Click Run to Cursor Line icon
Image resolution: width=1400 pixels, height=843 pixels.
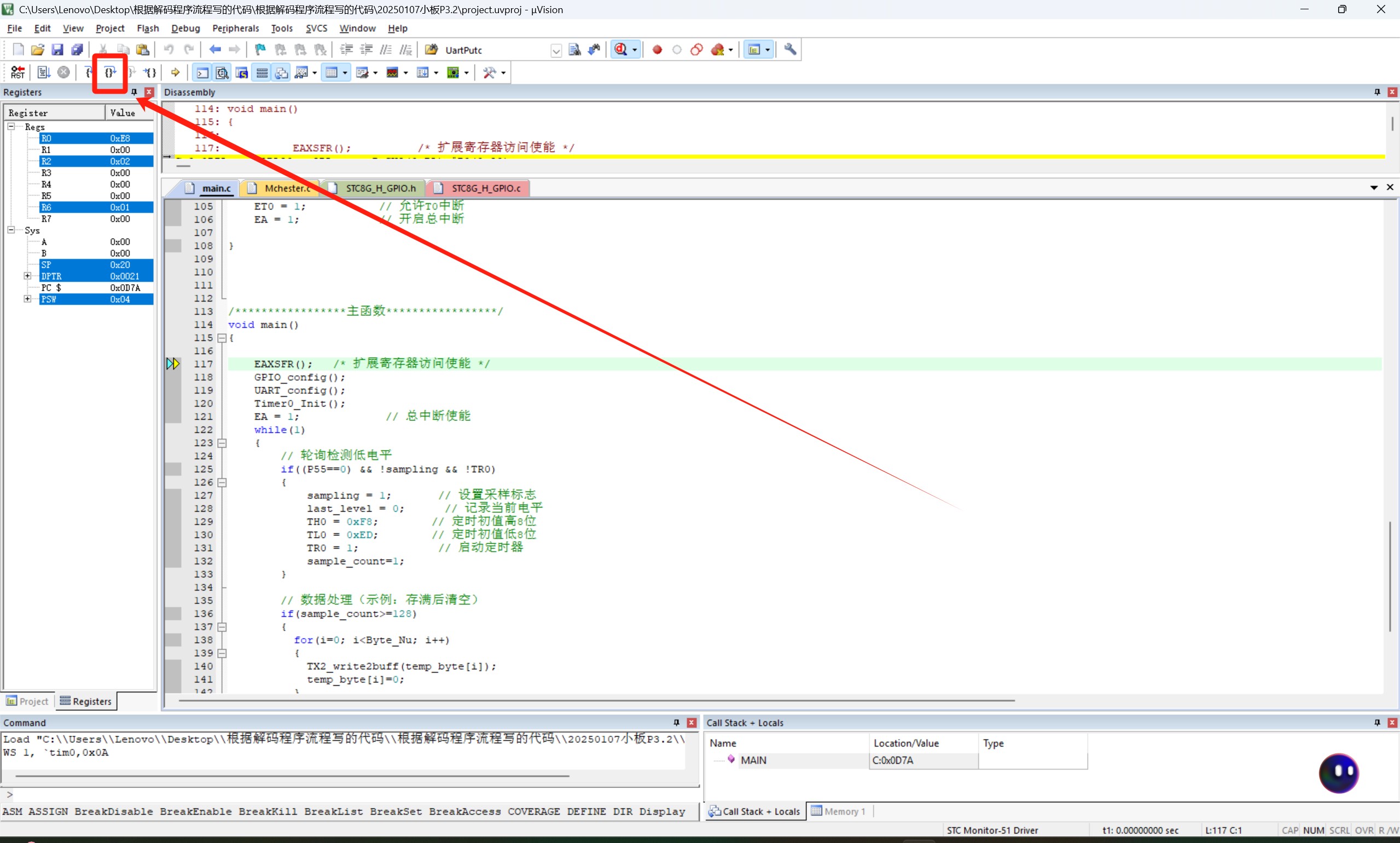pyautogui.click(x=150, y=72)
